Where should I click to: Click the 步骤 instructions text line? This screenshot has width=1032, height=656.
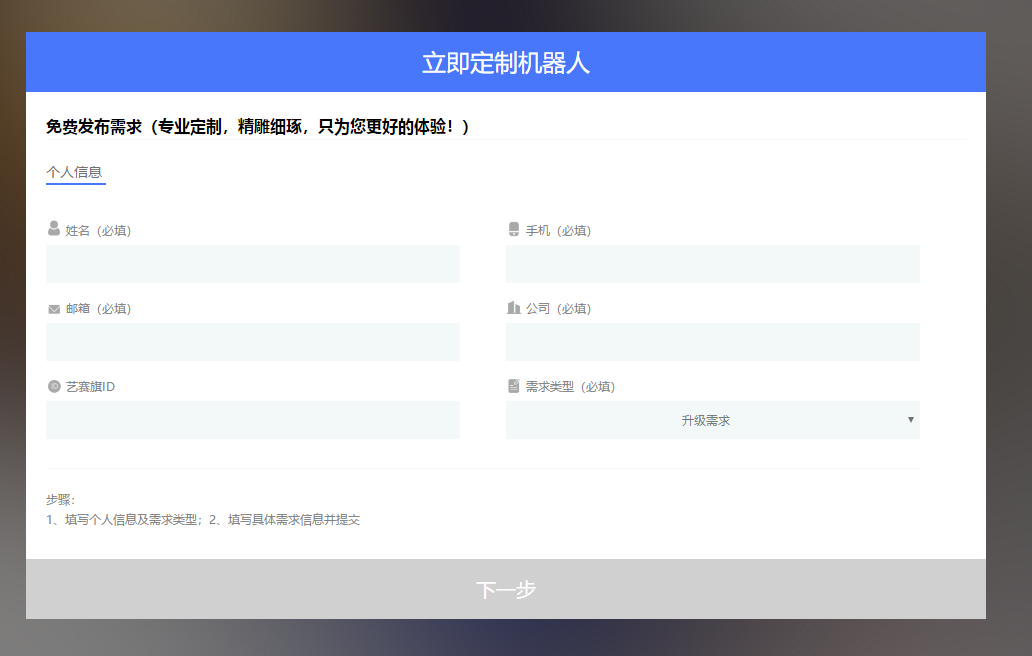pos(203,520)
